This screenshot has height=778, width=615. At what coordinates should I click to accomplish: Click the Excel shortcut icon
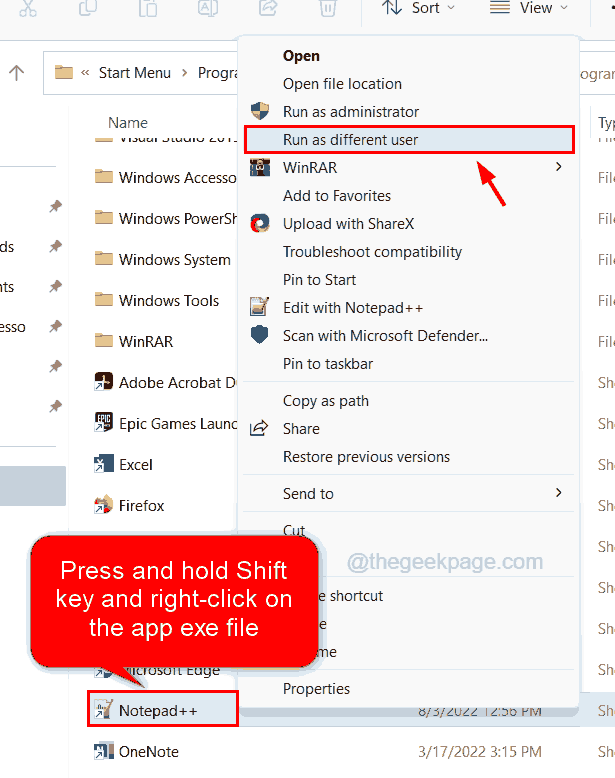pos(103,464)
